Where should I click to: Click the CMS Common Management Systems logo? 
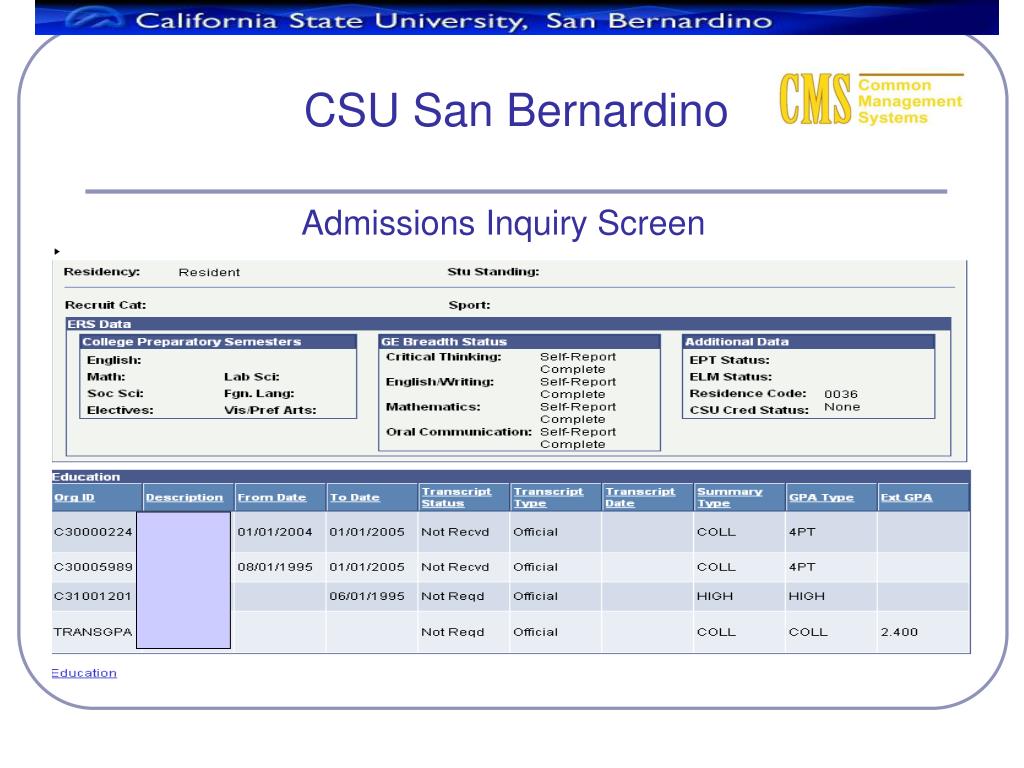point(871,99)
